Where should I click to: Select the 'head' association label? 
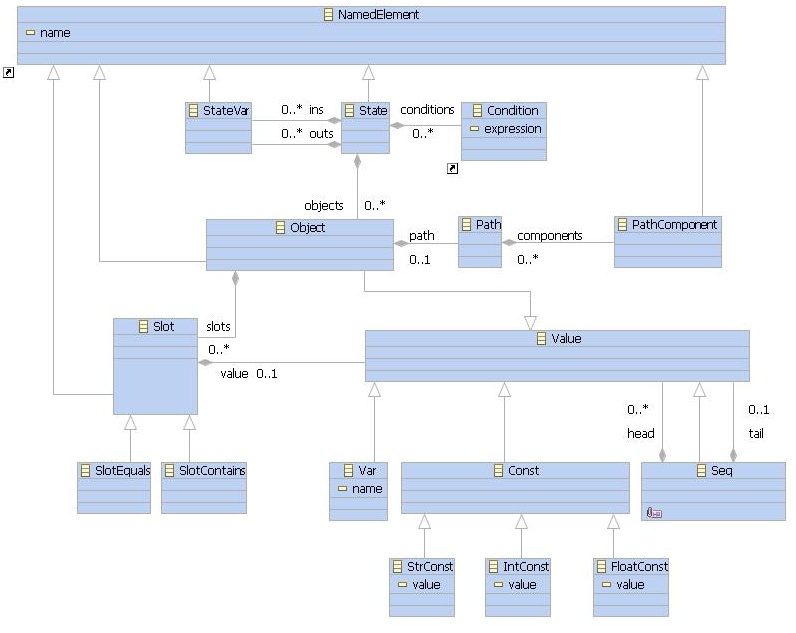(x=641, y=434)
